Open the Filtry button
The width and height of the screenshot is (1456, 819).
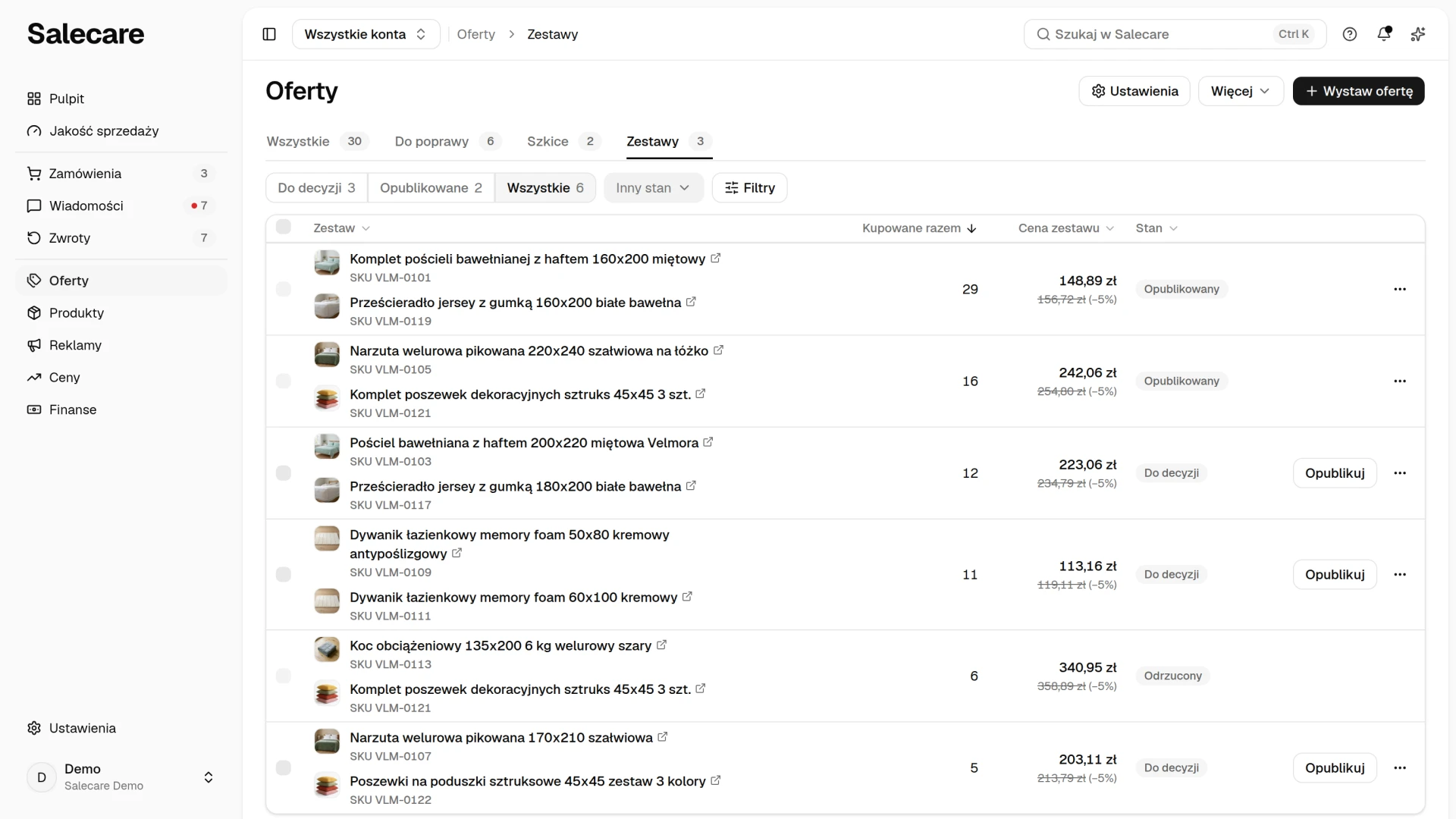pyautogui.click(x=749, y=188)
